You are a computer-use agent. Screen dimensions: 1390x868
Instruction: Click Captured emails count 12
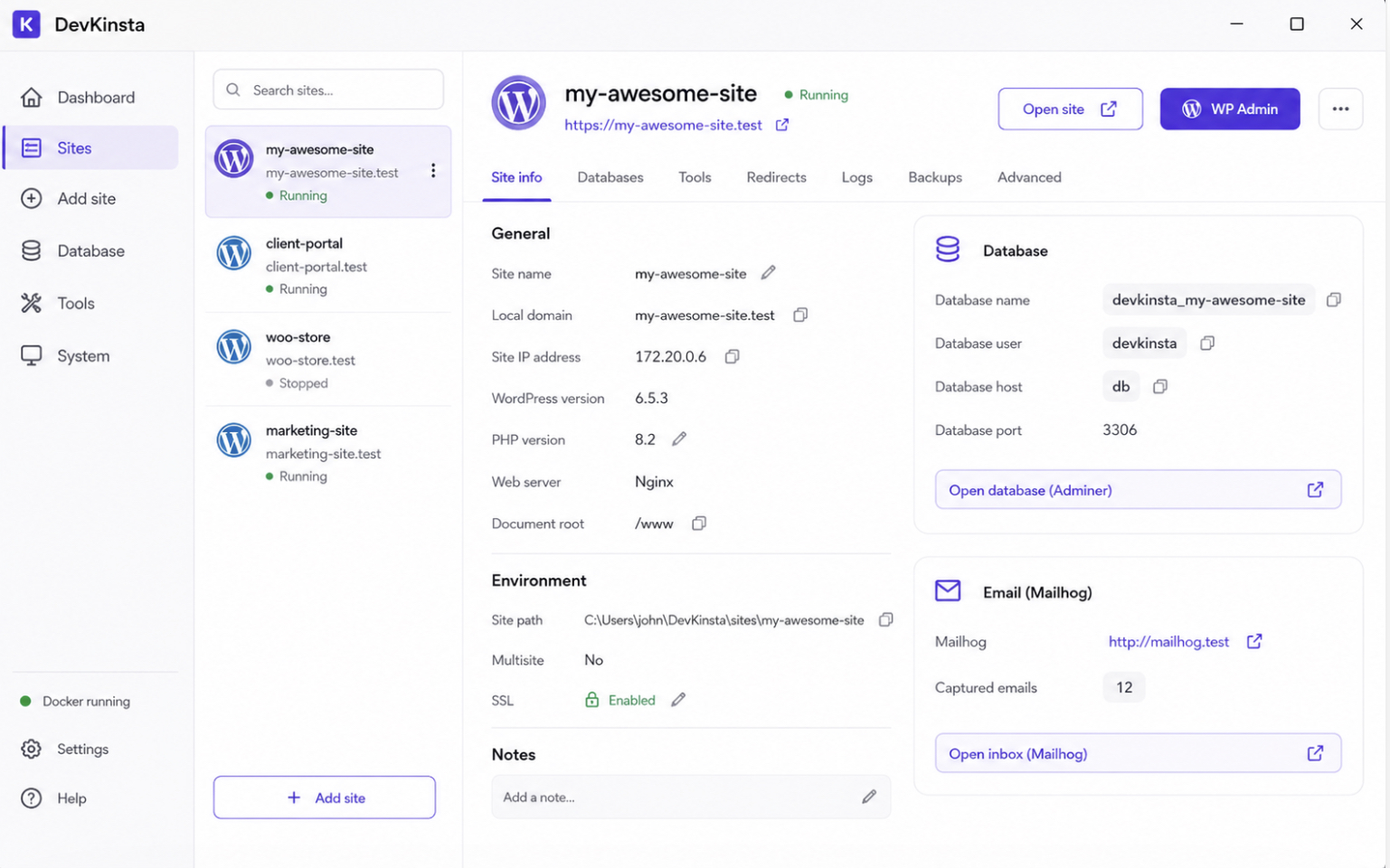[1124, 687]
